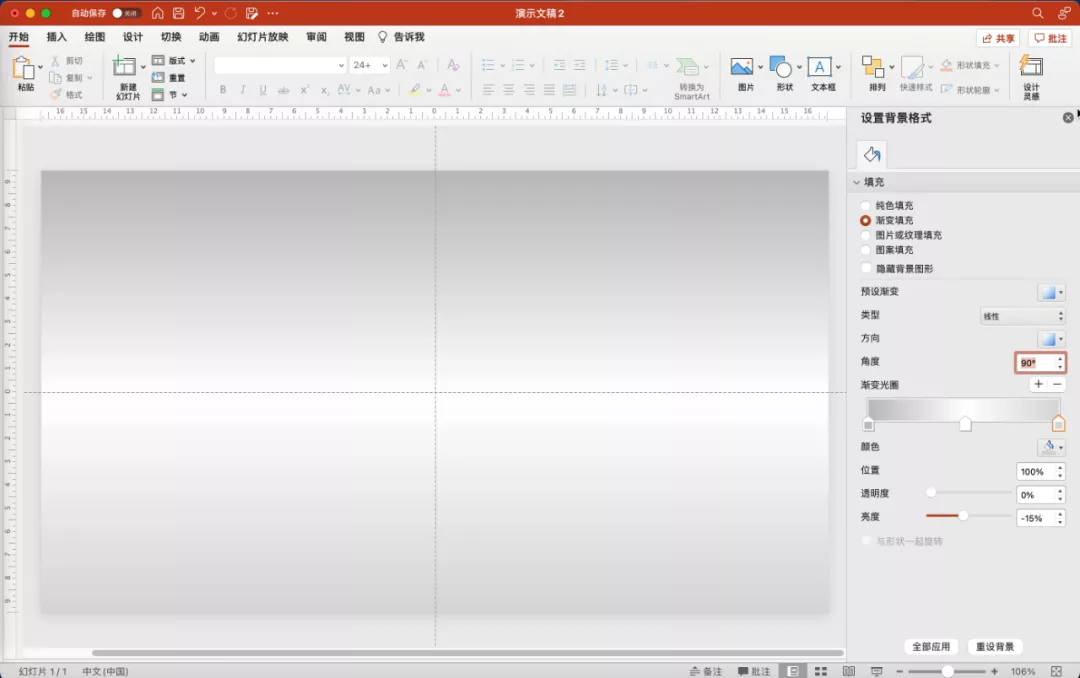Screen dimensions: 1080x678
Task: Toggle the 自动保存 autosave switch
Action: point(125,13)
